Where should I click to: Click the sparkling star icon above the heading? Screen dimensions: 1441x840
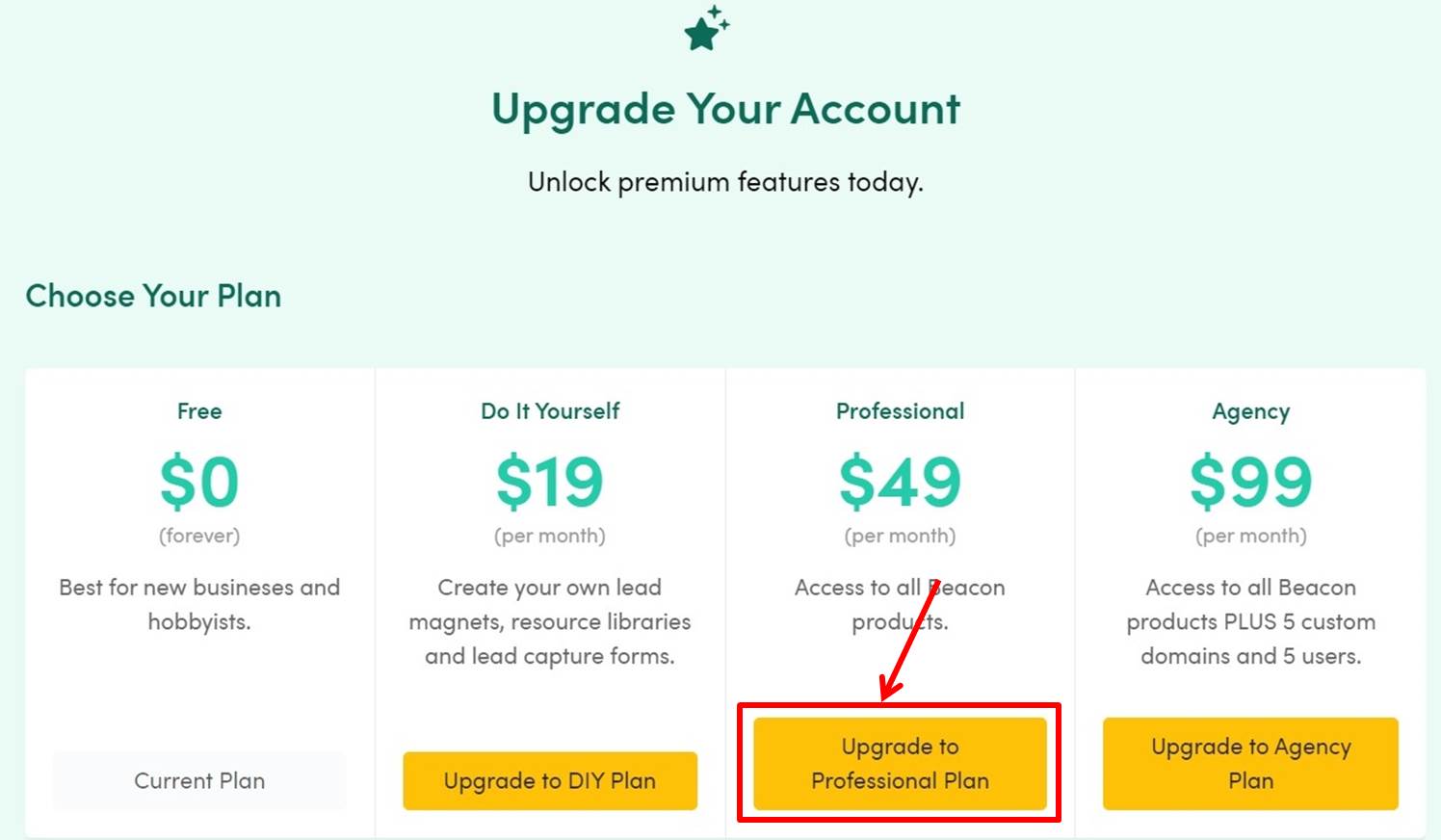coord(707,28)
